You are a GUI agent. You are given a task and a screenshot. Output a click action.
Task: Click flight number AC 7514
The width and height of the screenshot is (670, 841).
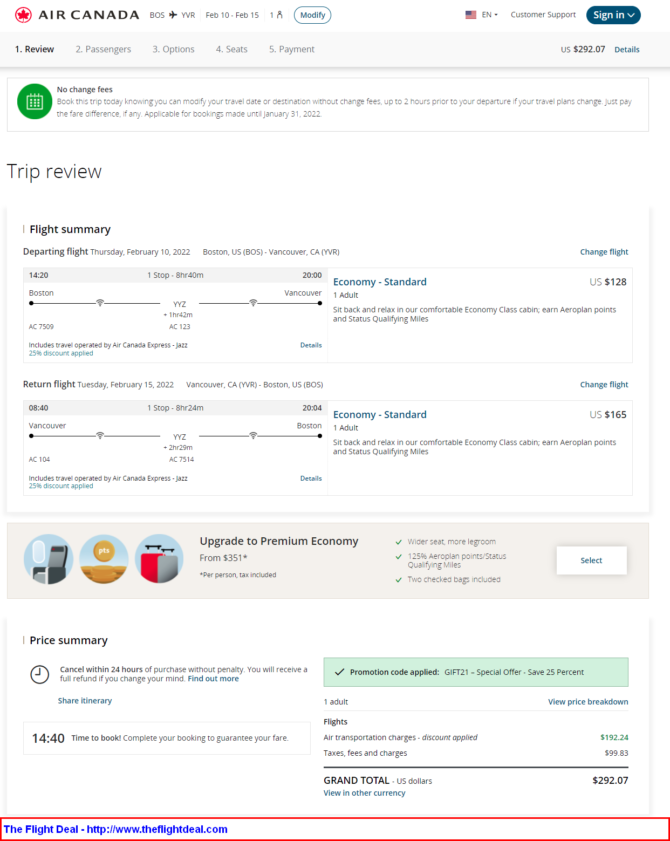[182, 460]
